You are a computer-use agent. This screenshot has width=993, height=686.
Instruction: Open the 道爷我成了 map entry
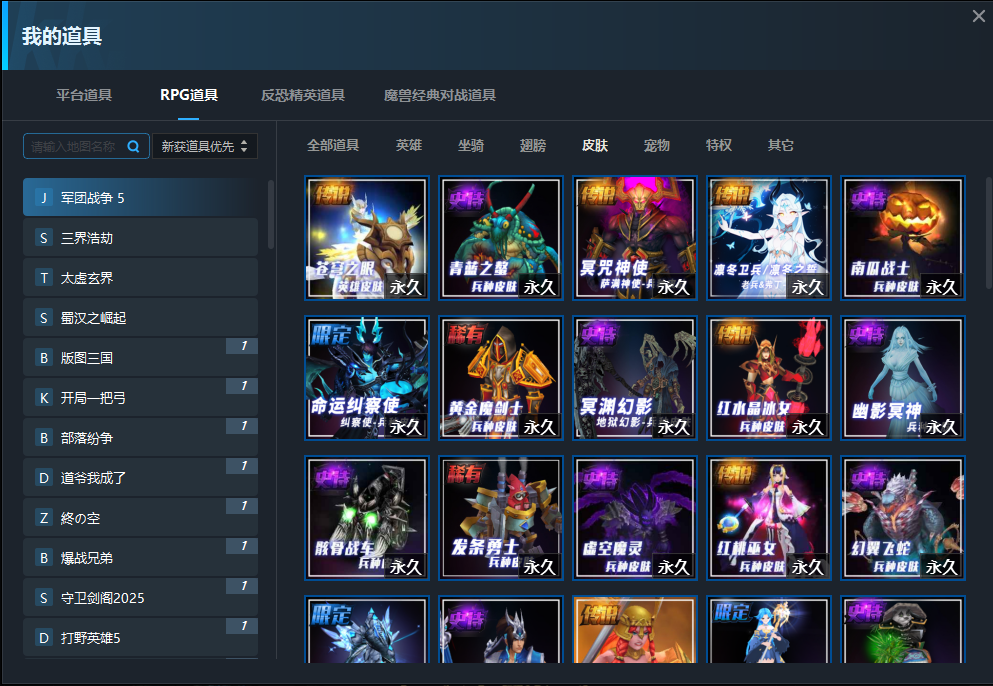(x=141, y=478)
